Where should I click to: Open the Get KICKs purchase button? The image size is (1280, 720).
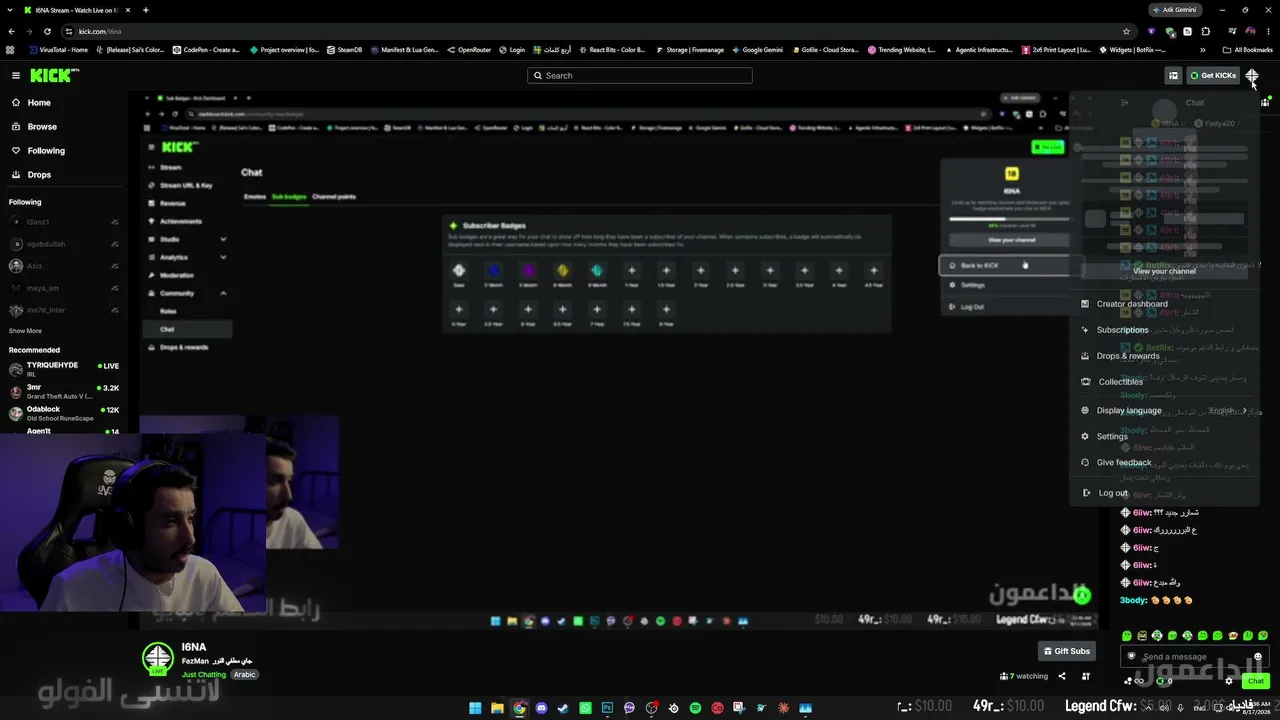(x=1213, y=75)
